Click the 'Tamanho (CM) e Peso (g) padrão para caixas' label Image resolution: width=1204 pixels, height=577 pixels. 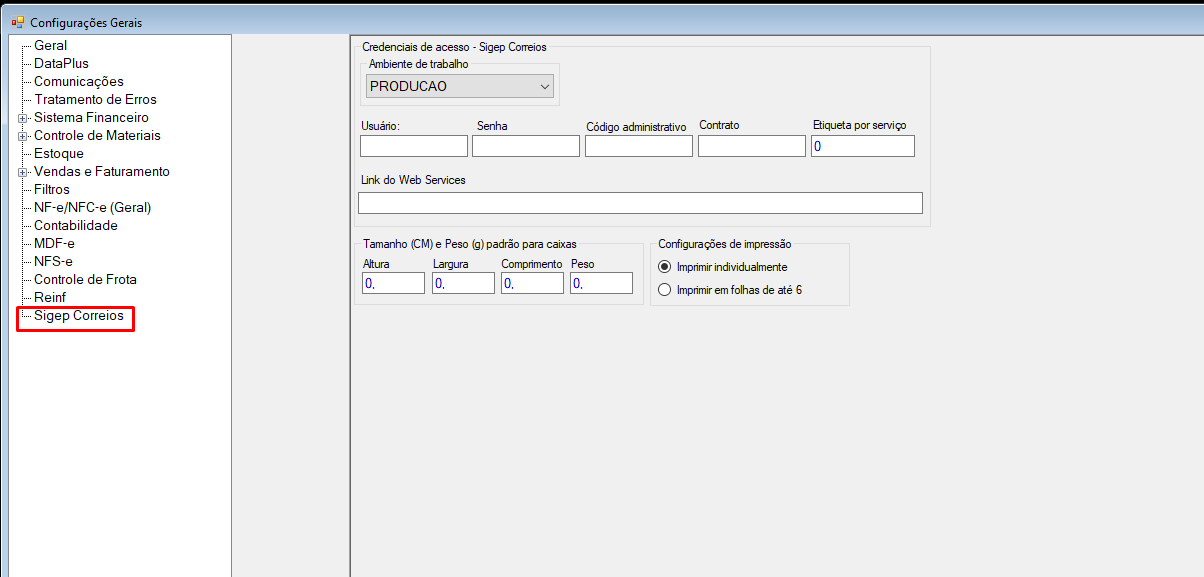point(469,244)
